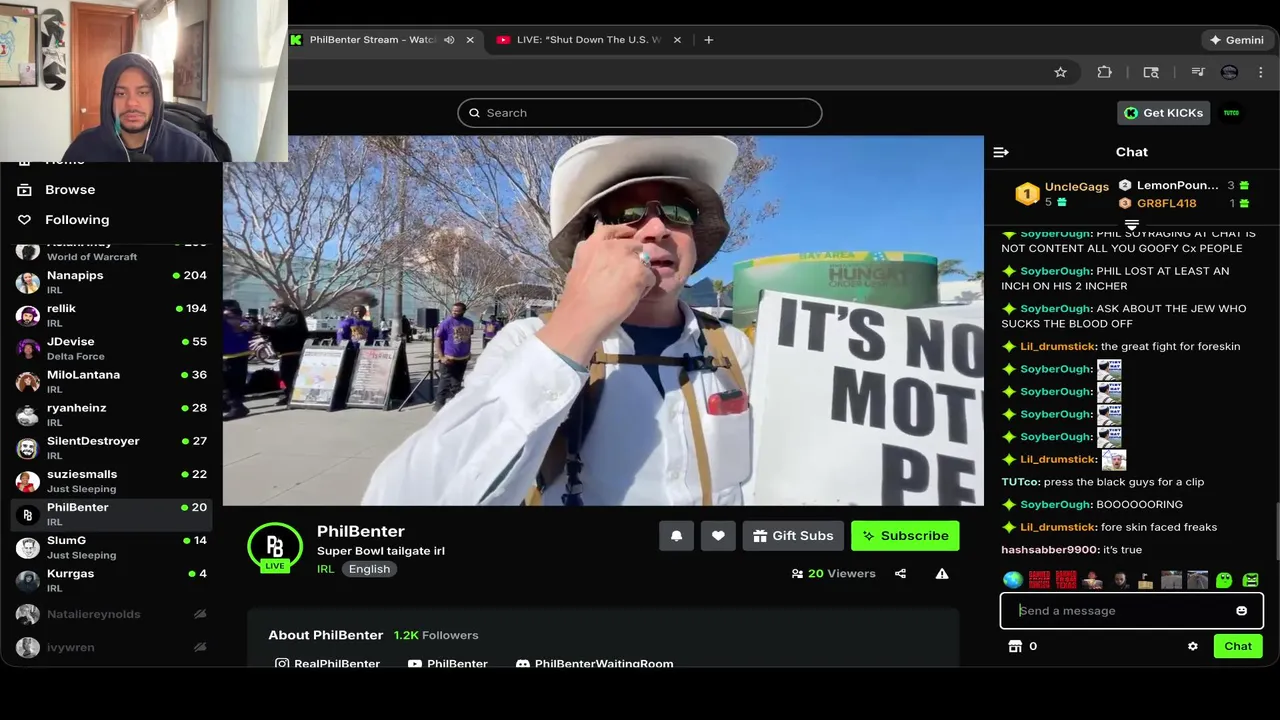The width and height of the screenshot is (1280, 720).
Task: Open offline ivywren channel
Action: tap(112, 647)
